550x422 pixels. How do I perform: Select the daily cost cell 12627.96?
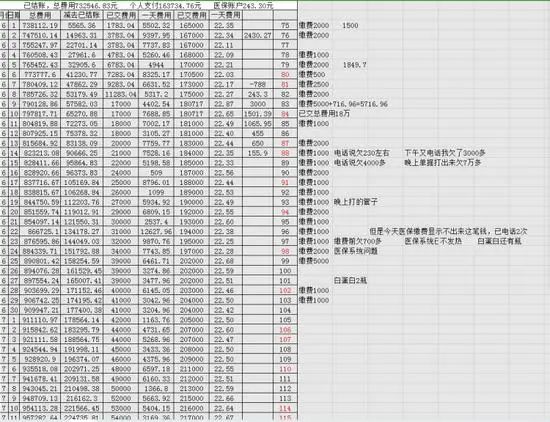156,232
